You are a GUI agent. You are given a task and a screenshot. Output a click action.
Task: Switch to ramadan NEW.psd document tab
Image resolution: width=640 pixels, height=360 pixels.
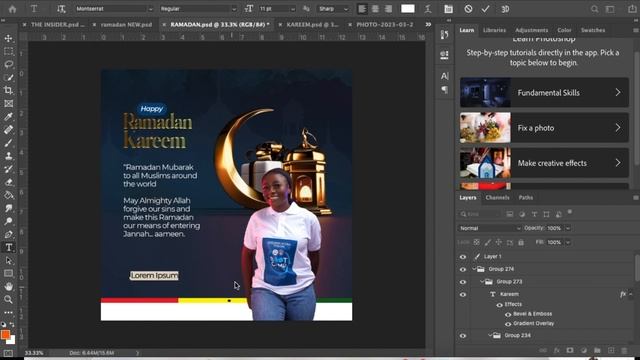(x=126, y=24)
